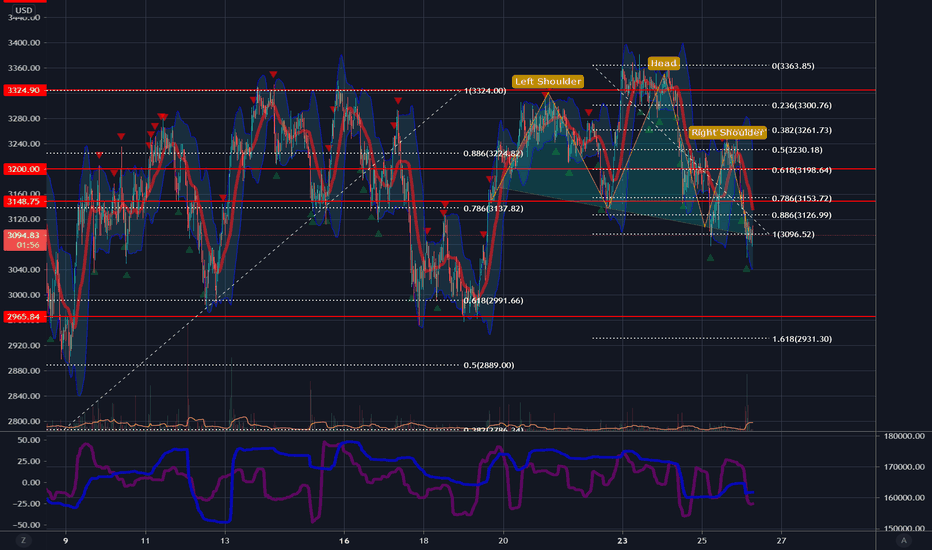Click Fibonacci level 0.382(3261.73) label
932x550 pixels.
pyautogui.click(x=802, y=130)
